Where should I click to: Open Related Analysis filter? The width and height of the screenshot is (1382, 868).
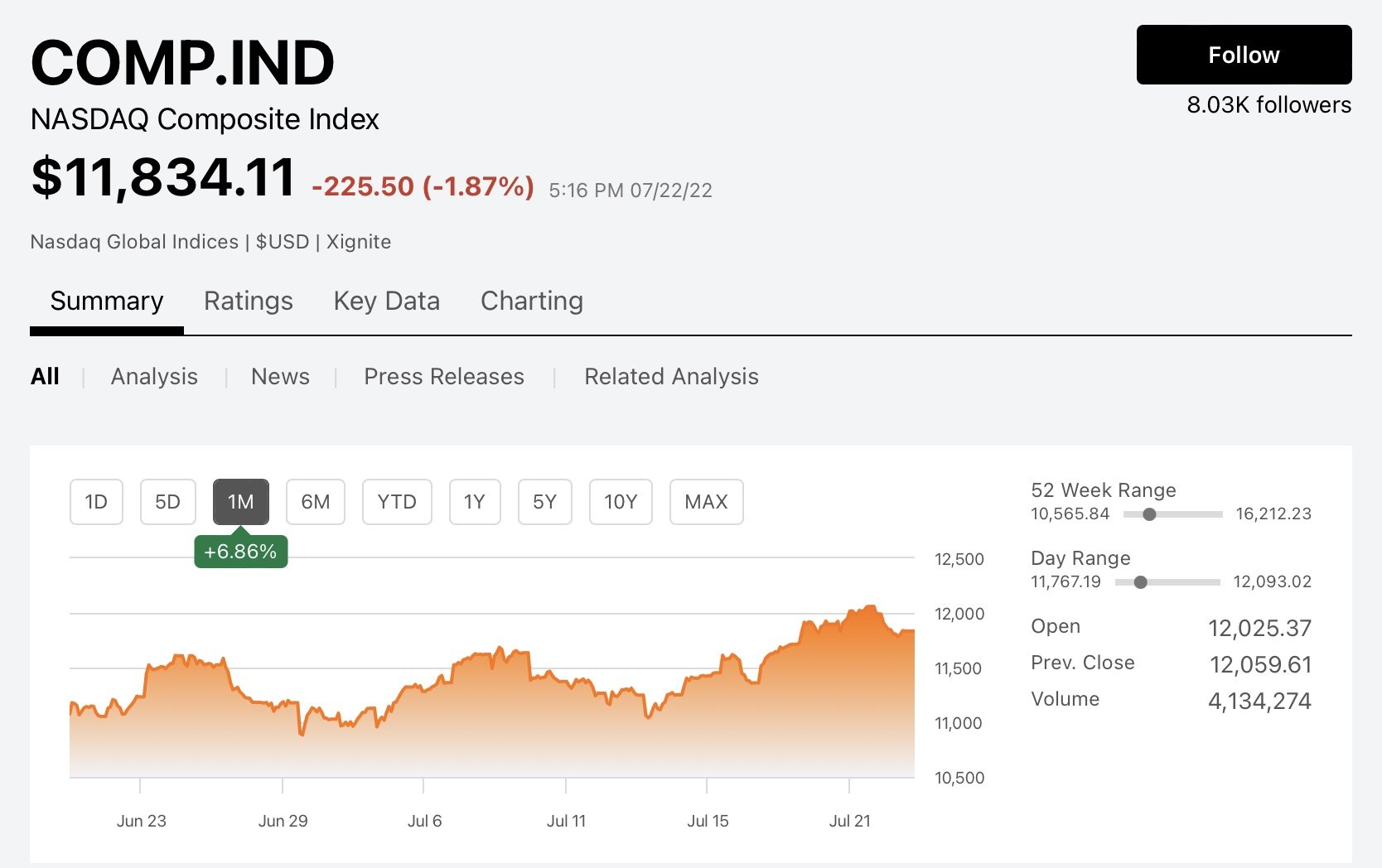(671, 377)
